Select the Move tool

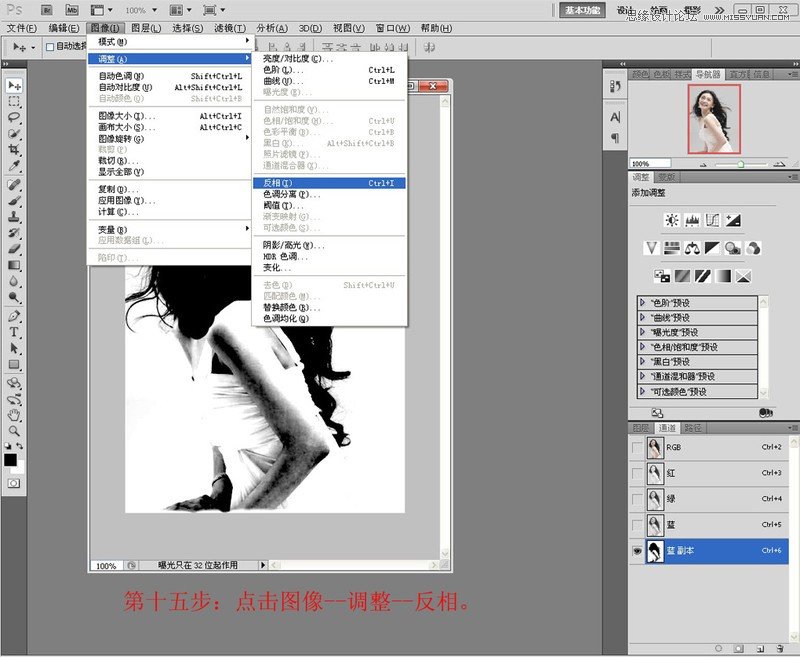coord(13,87)
